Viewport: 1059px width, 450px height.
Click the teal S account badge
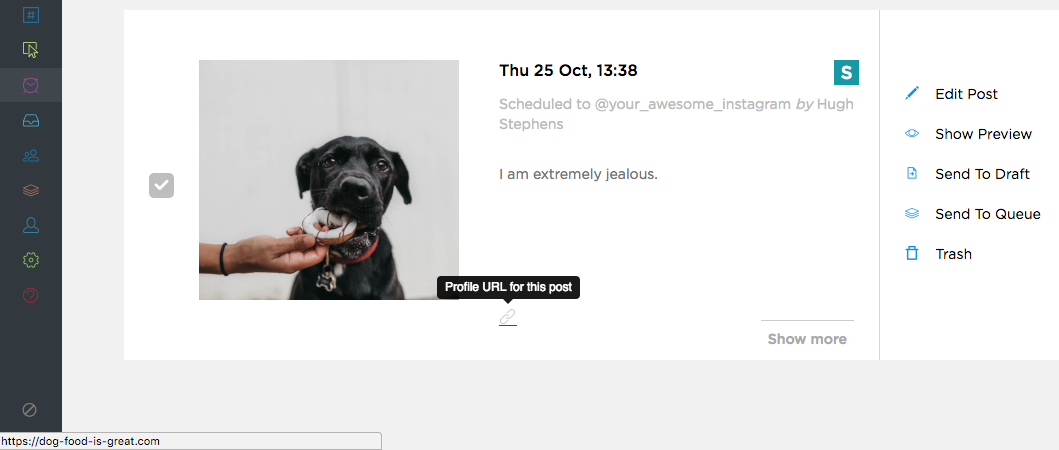(x=846, y=72)
